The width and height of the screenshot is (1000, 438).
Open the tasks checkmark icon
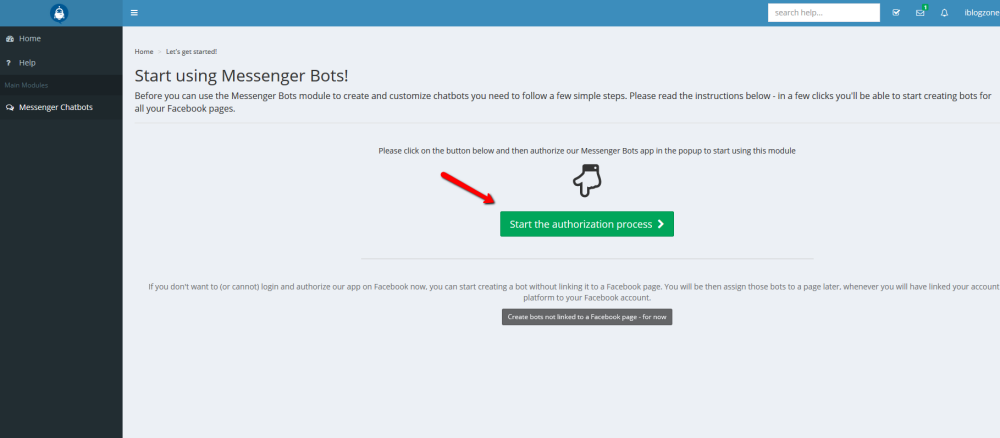pos(896,13)
